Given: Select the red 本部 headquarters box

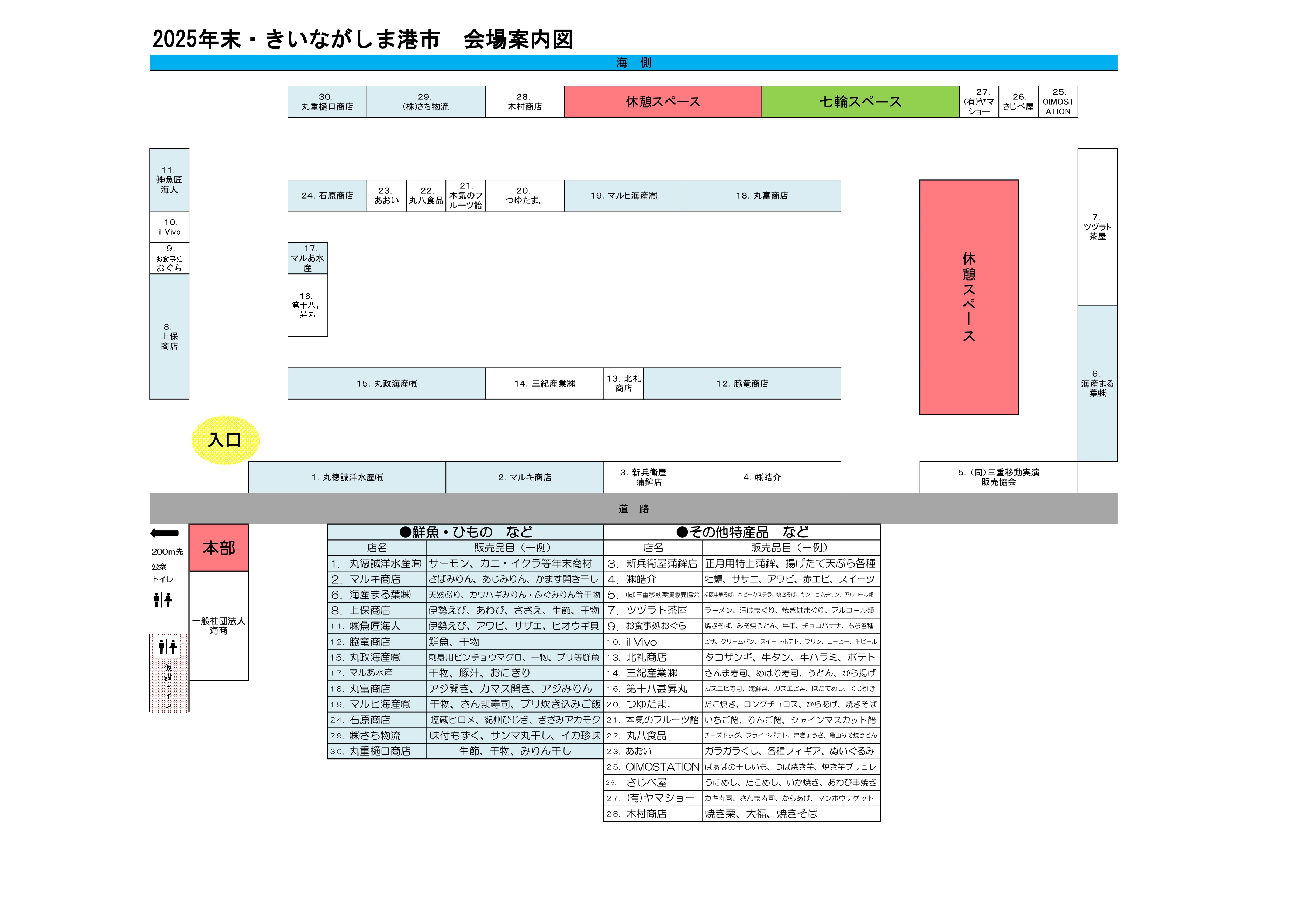Looking at the screenshot, I should [x=219, y=548].
